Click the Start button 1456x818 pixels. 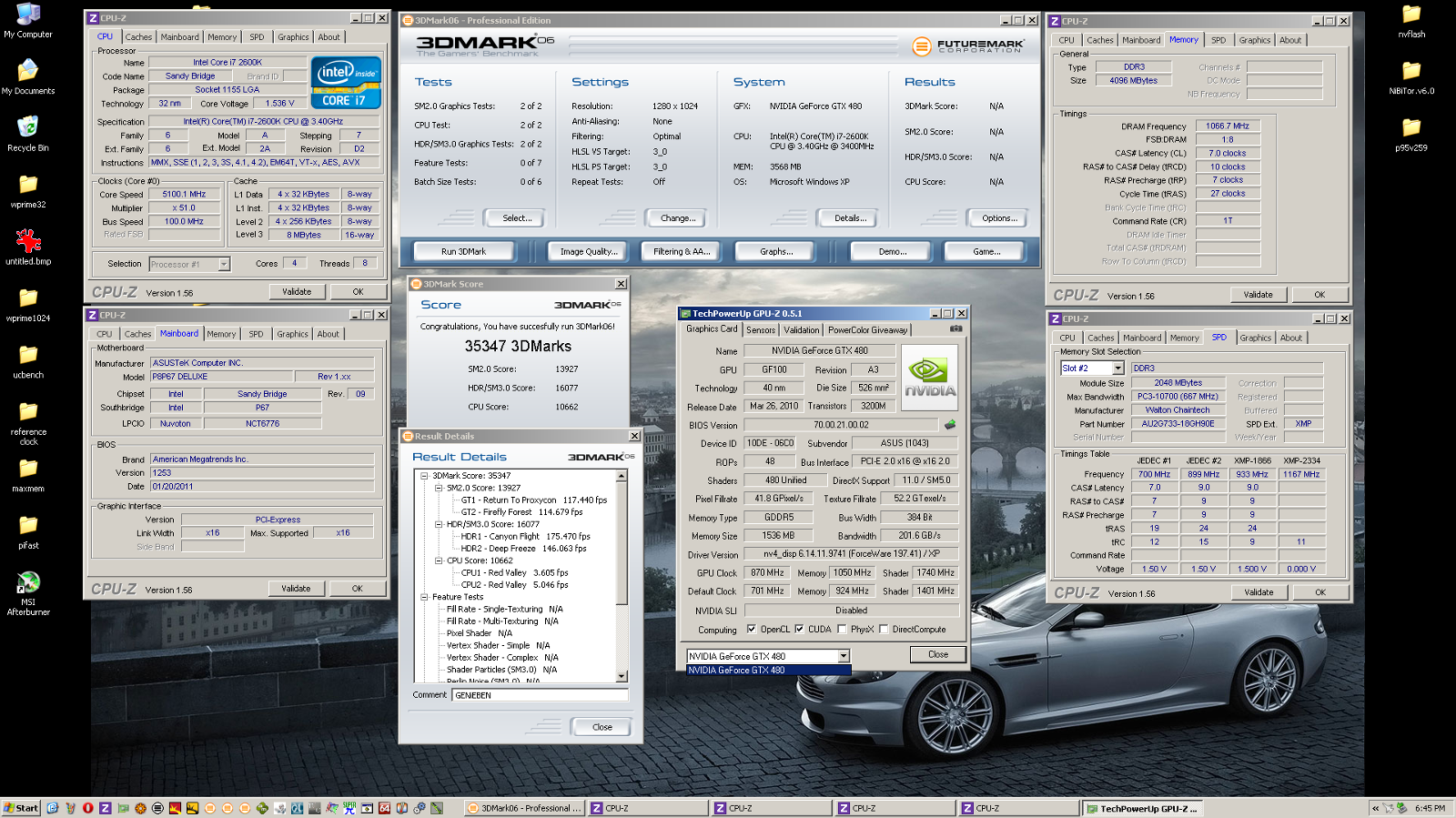(21, 808)
